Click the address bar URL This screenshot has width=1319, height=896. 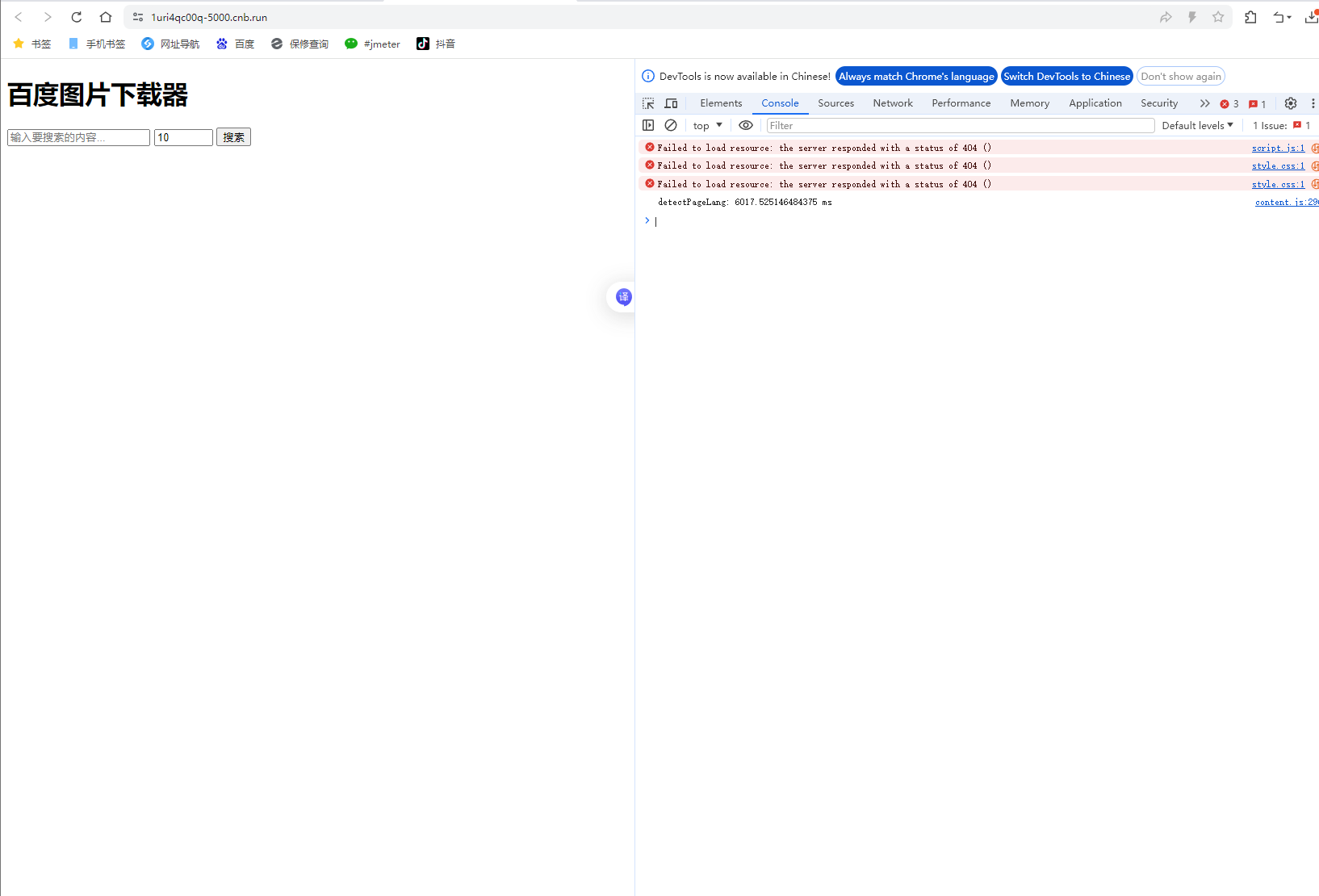(209, 17)
